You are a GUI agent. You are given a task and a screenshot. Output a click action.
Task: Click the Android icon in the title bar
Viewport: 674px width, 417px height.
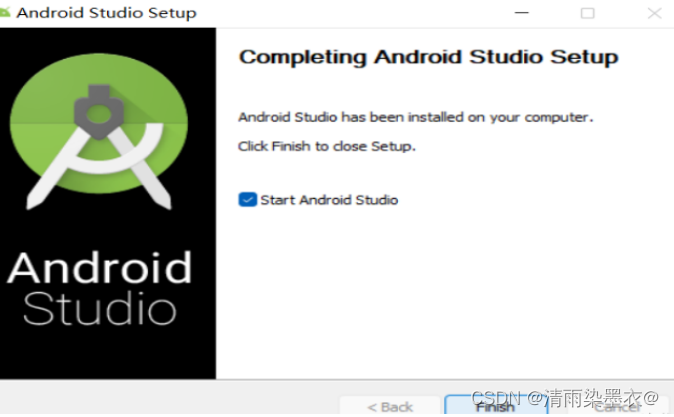coord(4,12)
